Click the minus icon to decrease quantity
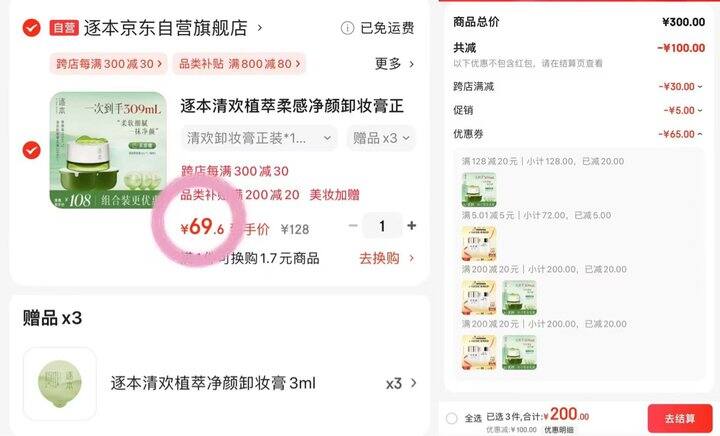 (353, 225)
